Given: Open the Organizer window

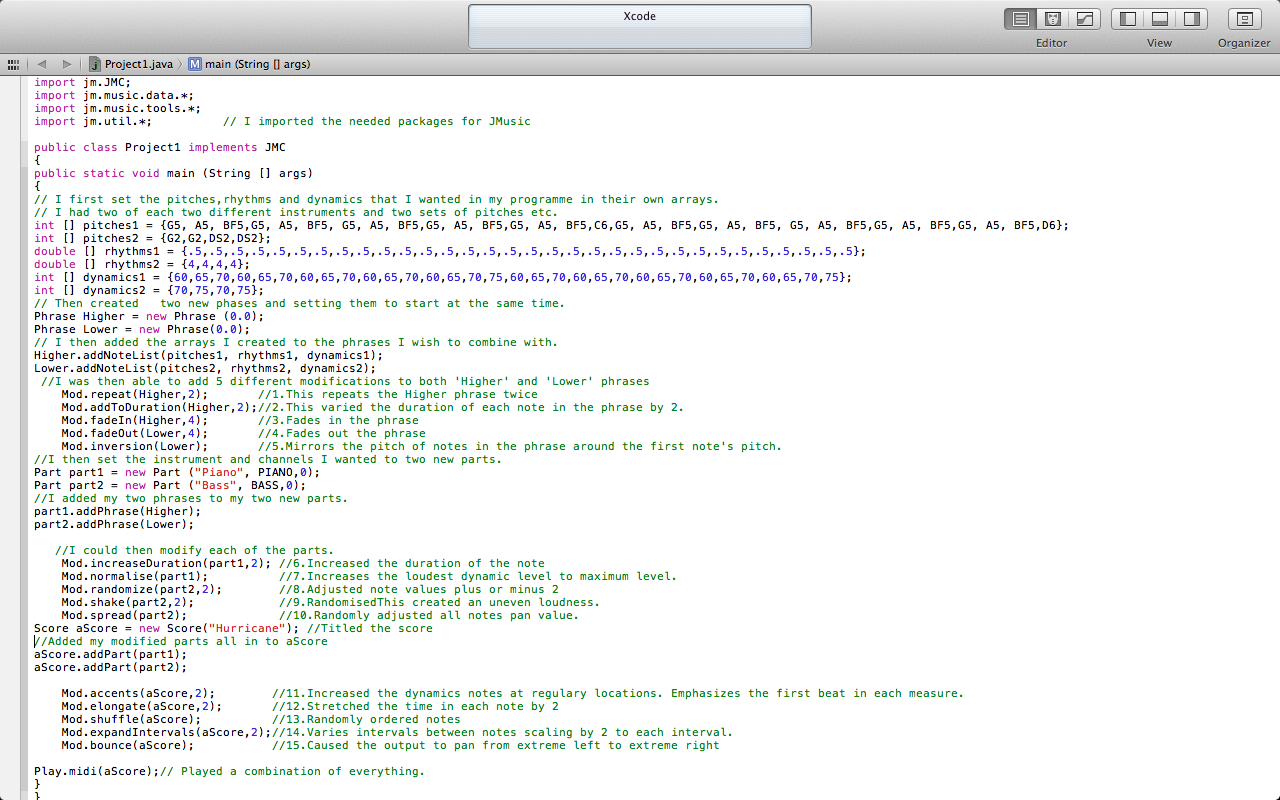Looking at the screenshot, I should point(1244,19).
